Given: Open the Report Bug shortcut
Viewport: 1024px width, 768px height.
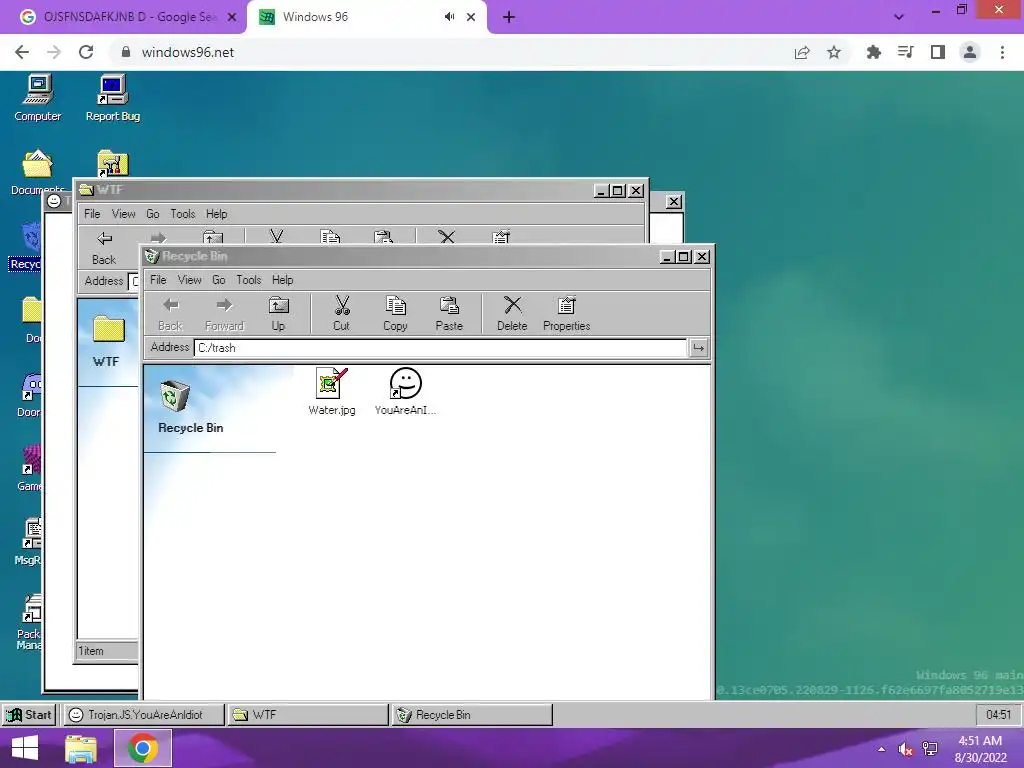Looking at the screenshot, I should click(x=113, y=98).
